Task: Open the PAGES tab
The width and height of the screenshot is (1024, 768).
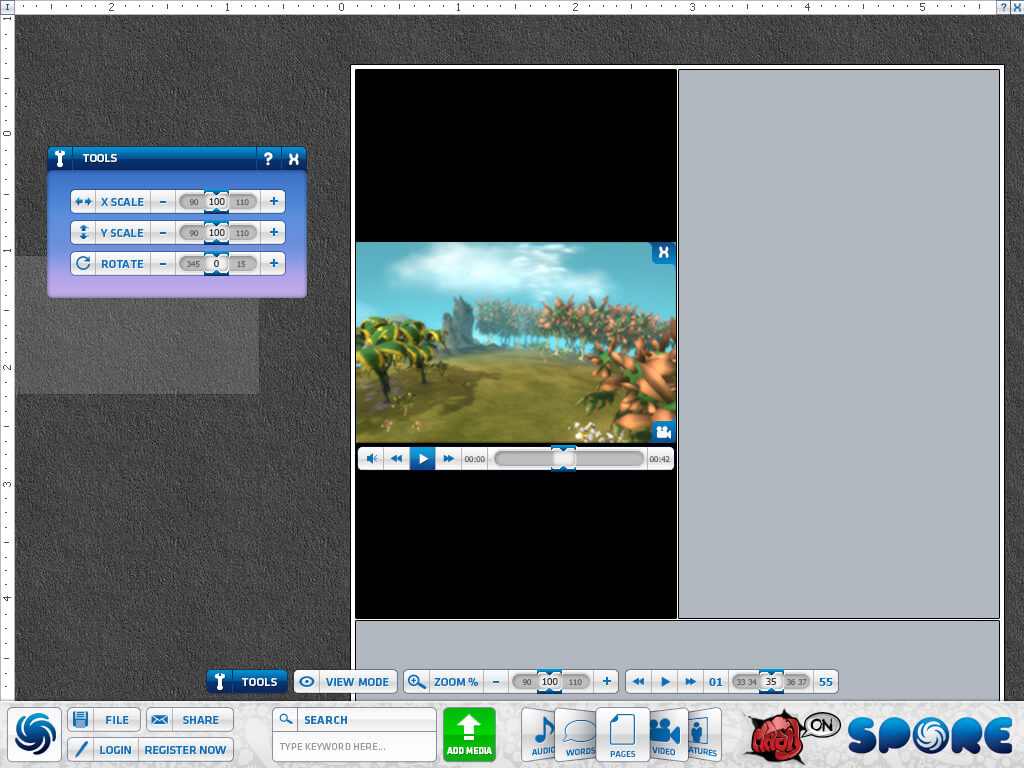Action: [622, 735]
